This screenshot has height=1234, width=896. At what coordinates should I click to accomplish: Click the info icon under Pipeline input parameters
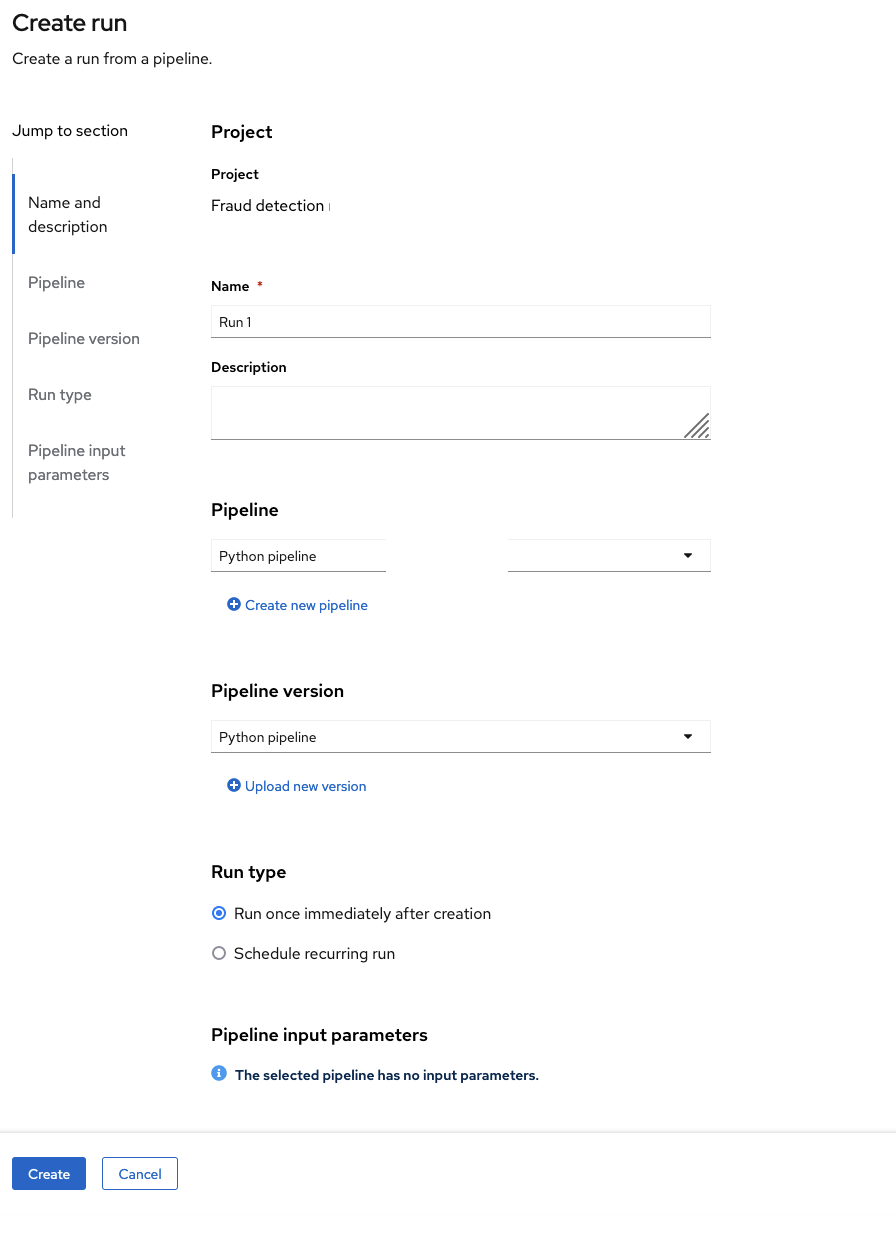[219, 1074]
